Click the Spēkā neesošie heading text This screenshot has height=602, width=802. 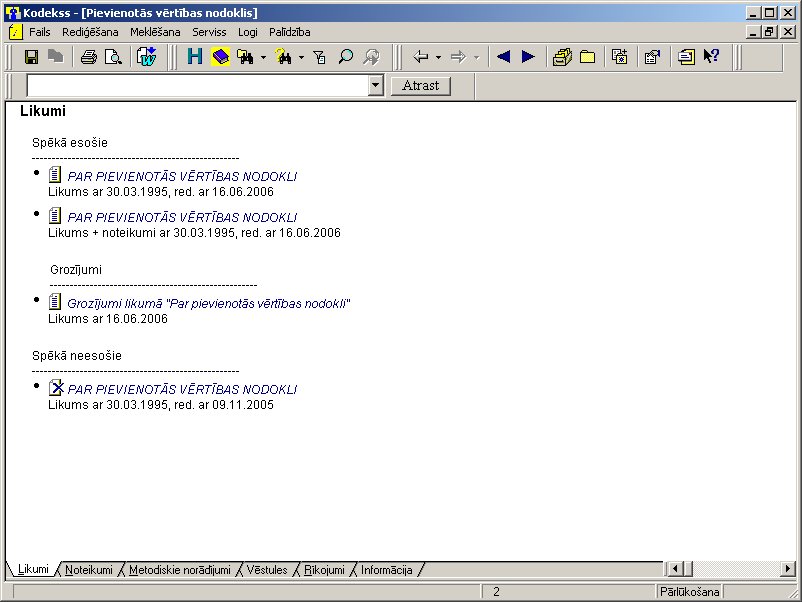77,355
